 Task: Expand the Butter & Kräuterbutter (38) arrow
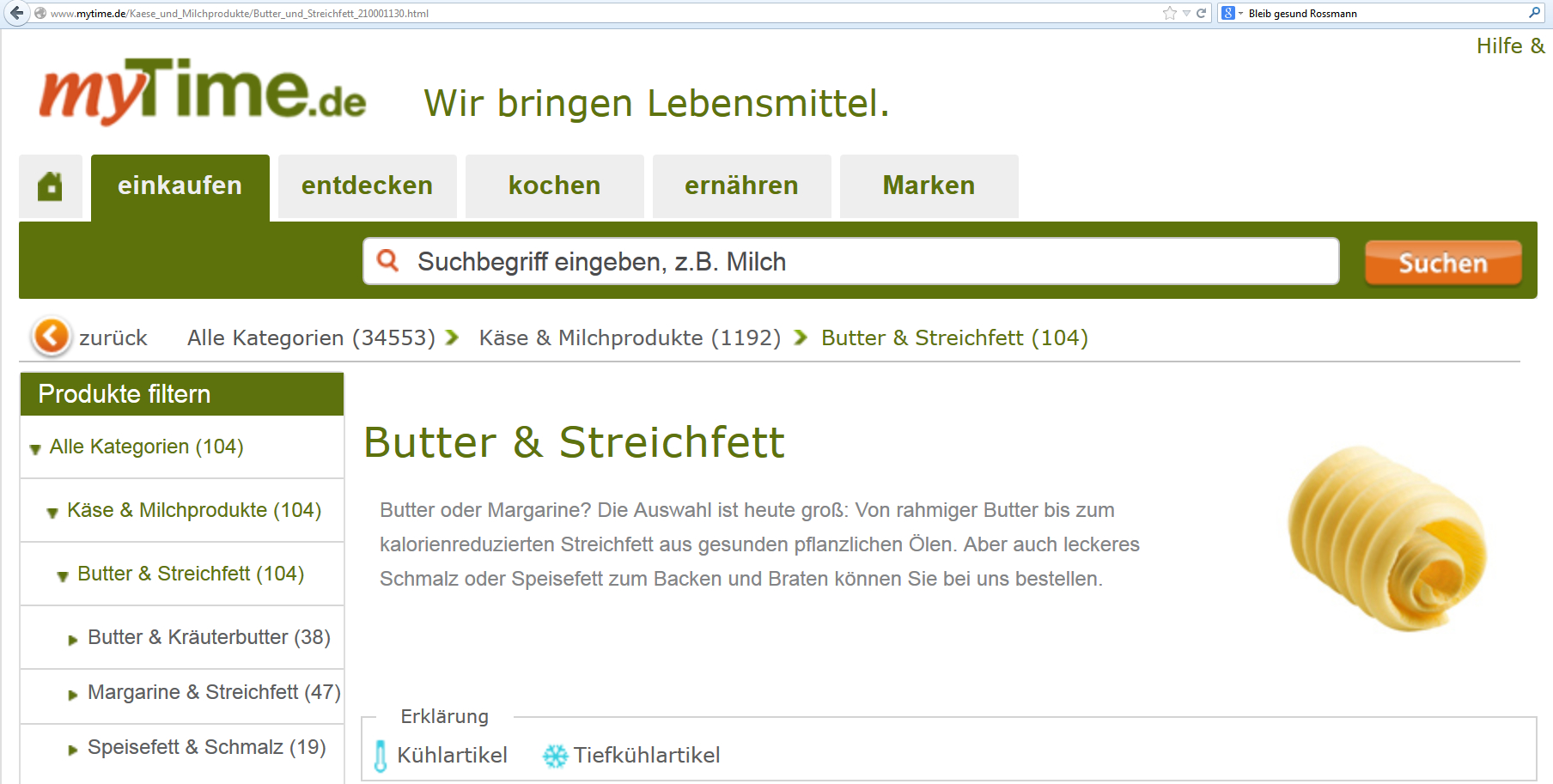(73, 640)
